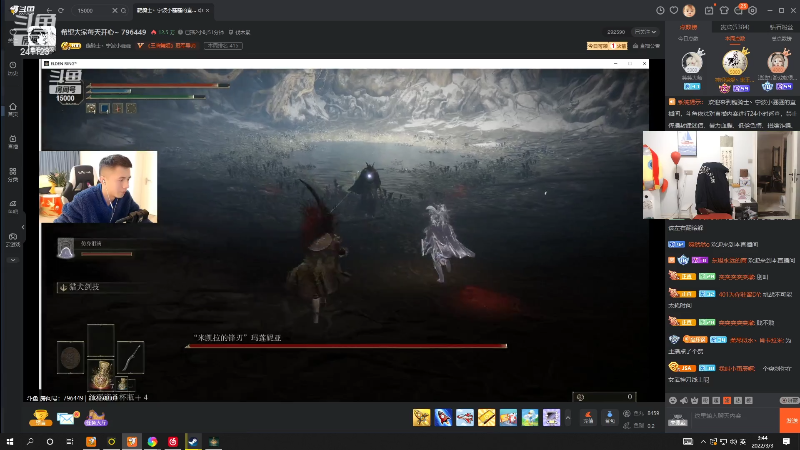Send the rocket gift in the gift bar
The height and width of the screenshot is (450, 800).
coord(443,417)
